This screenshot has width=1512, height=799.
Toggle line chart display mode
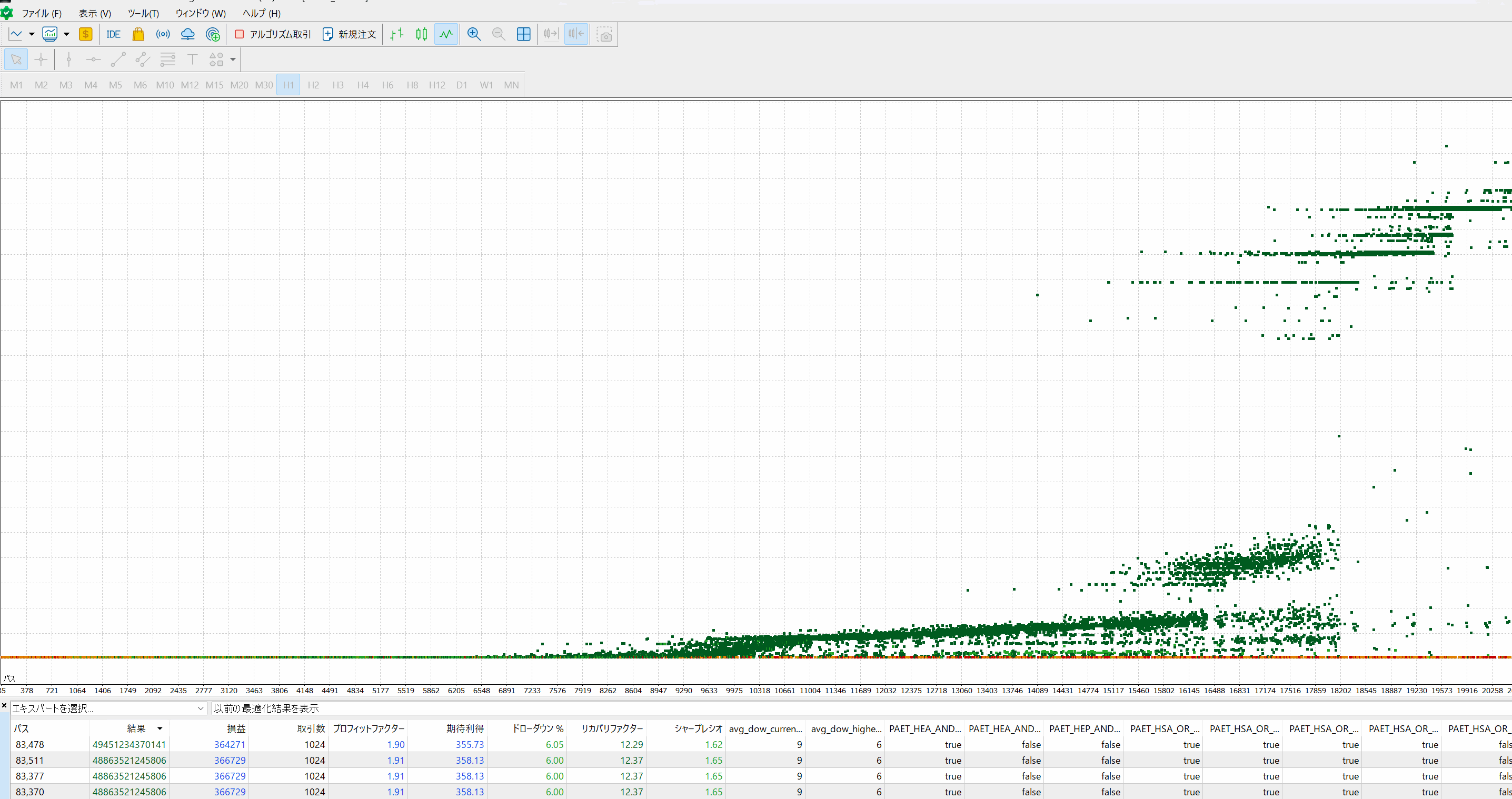(446, 34)
